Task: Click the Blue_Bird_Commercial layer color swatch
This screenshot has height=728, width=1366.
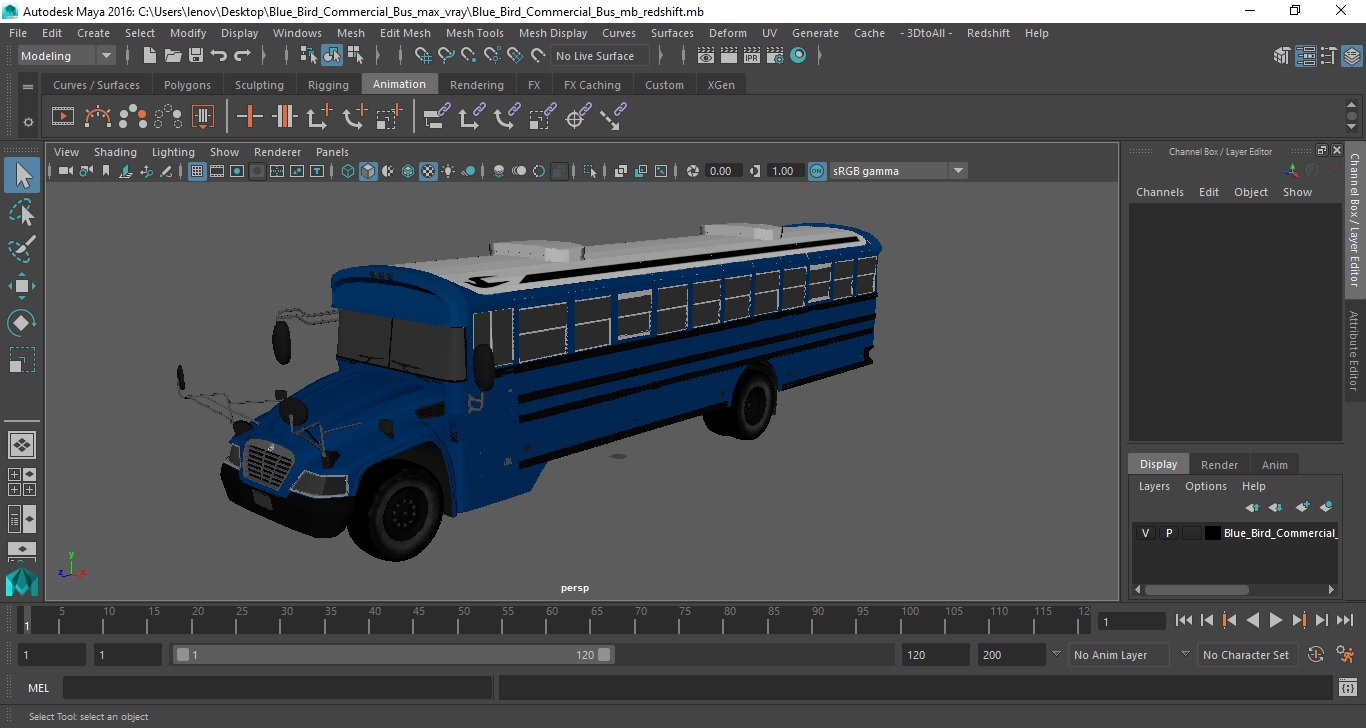Action: (x=1212, y=533)
